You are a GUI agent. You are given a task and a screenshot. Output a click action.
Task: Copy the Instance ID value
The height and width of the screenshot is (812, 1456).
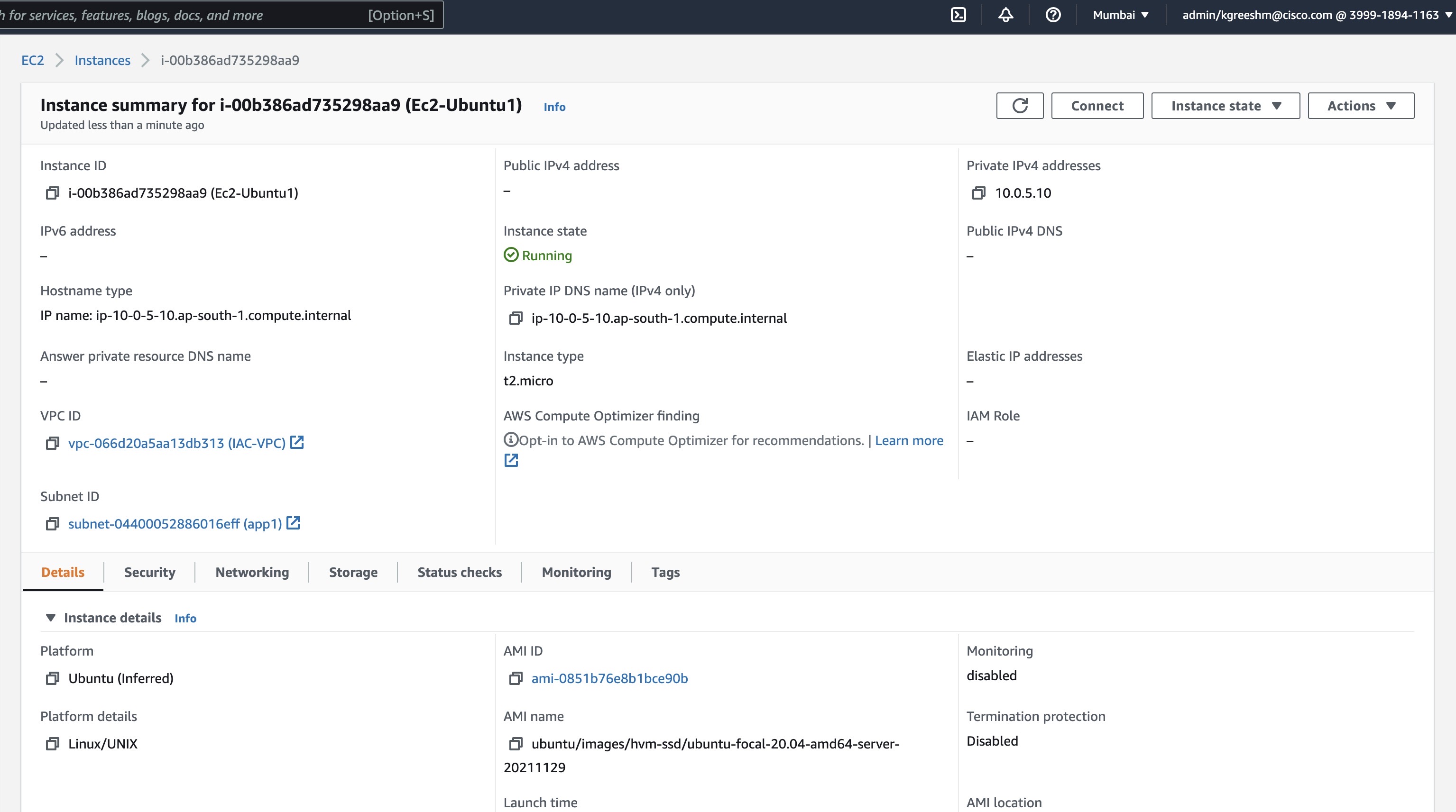pyautogui.click(x=52, y=193)
